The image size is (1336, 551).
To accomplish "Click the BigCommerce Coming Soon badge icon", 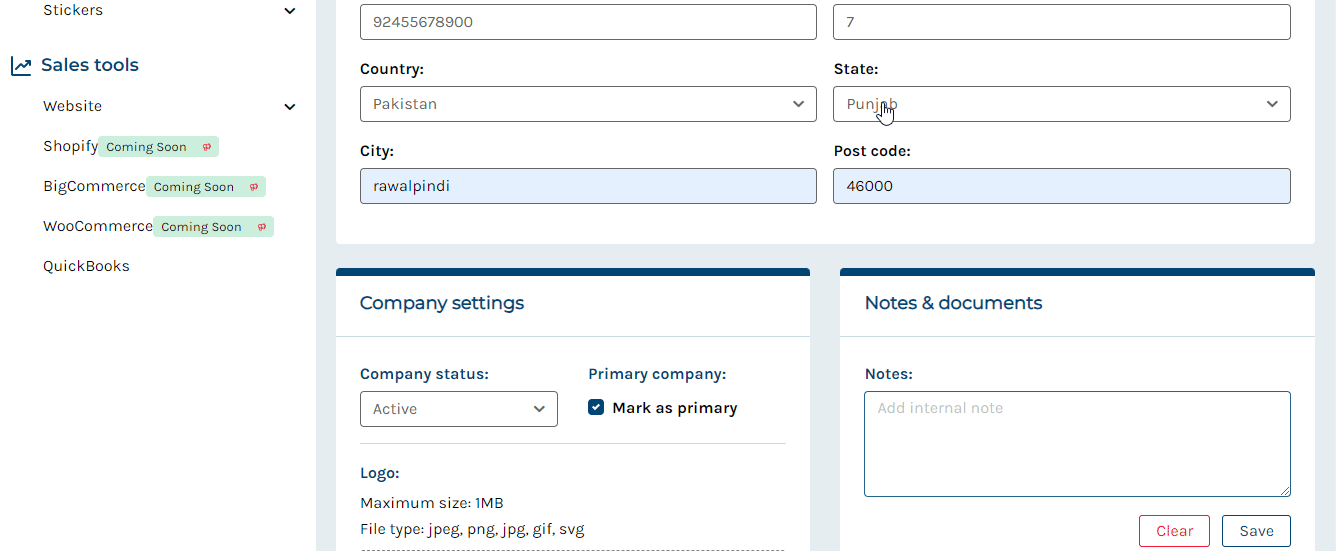I will (x=254, y=187).
